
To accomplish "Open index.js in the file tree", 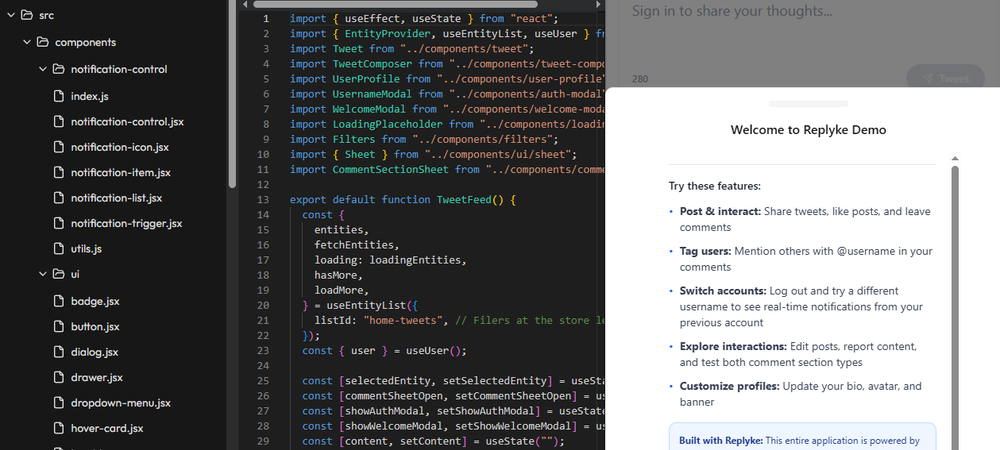I will click(89, 96).
